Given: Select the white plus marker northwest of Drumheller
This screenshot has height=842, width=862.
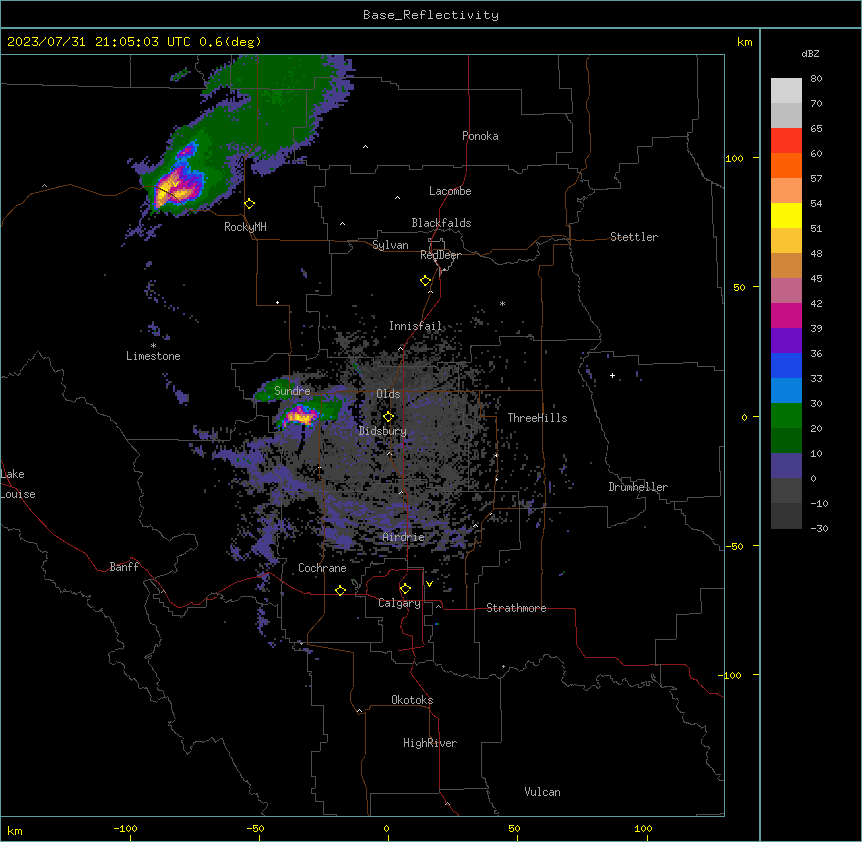Looking at the screenshot, I should point(612,375).
